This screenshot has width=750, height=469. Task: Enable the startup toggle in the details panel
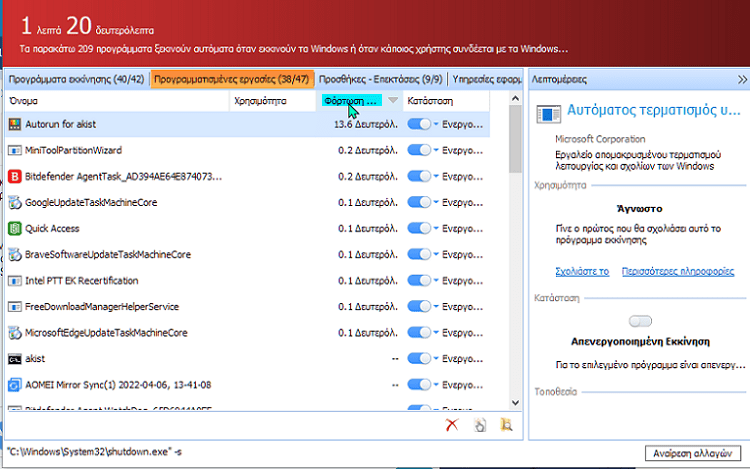click(640, 321)
